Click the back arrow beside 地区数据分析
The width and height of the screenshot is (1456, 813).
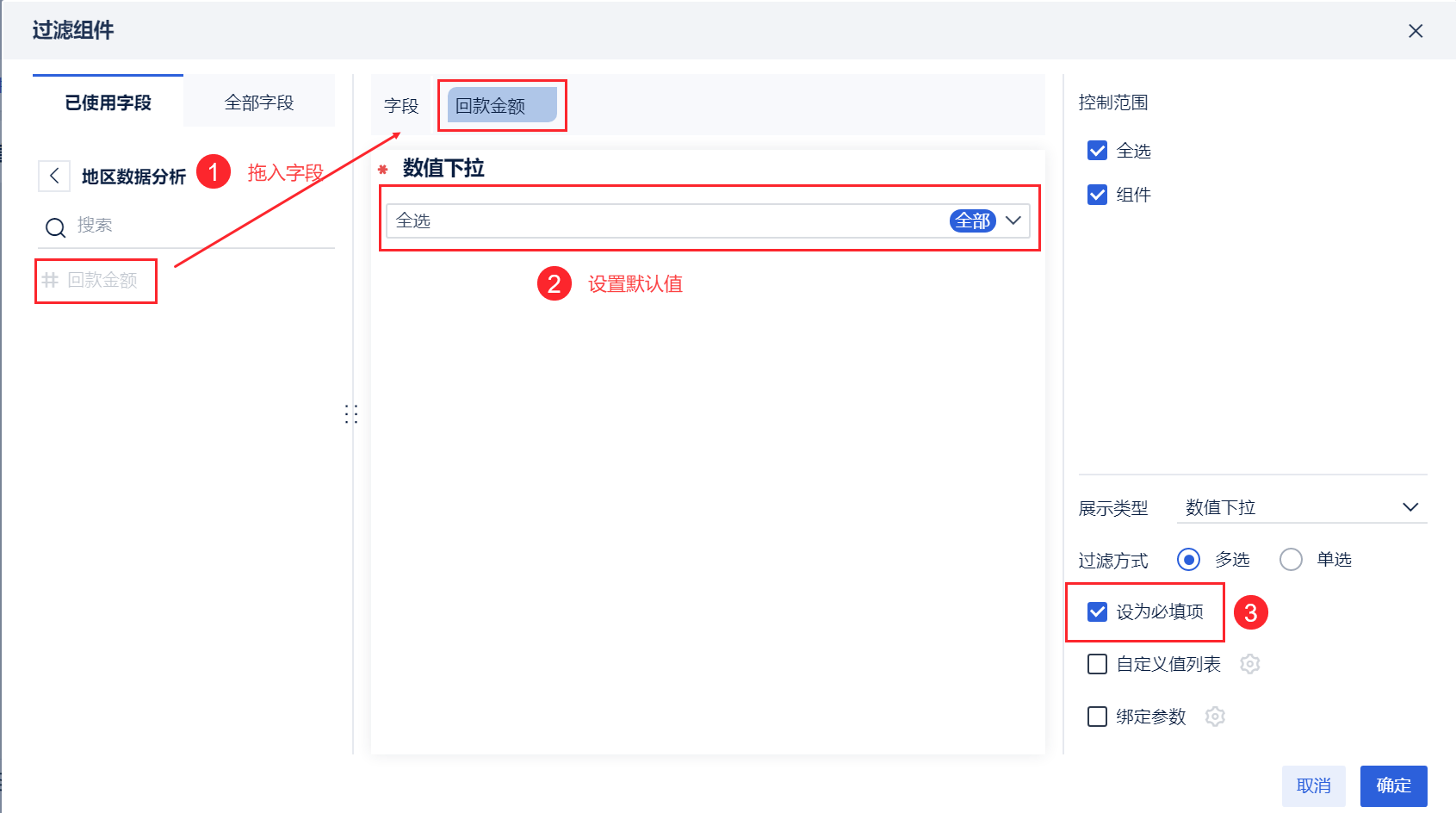(x=54, y=176)
